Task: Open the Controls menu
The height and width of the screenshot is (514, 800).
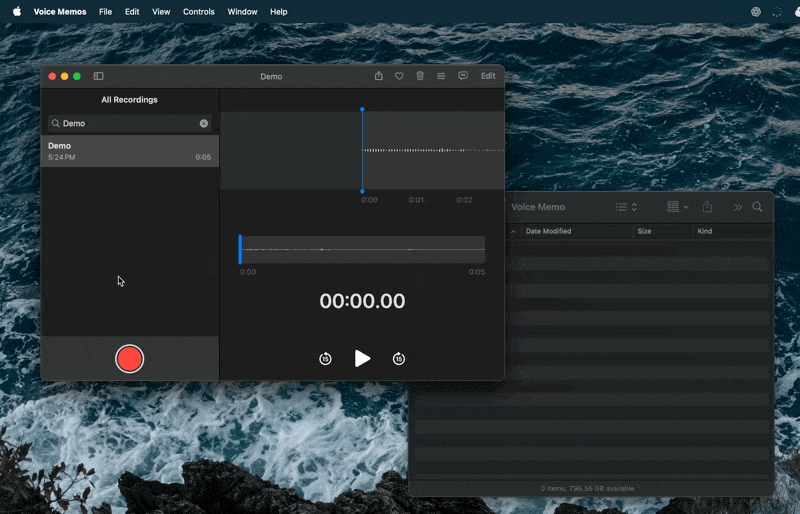Action: click(199, 11)
